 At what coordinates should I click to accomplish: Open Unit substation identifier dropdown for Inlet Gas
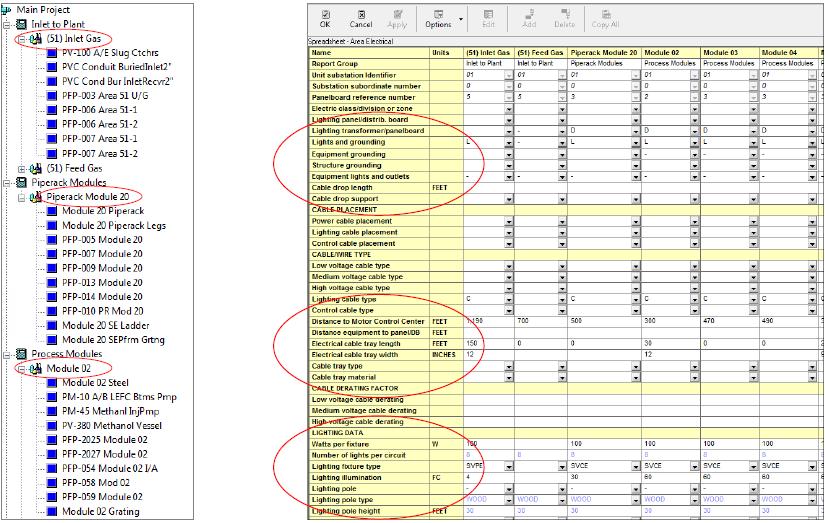tap(509, 75)
